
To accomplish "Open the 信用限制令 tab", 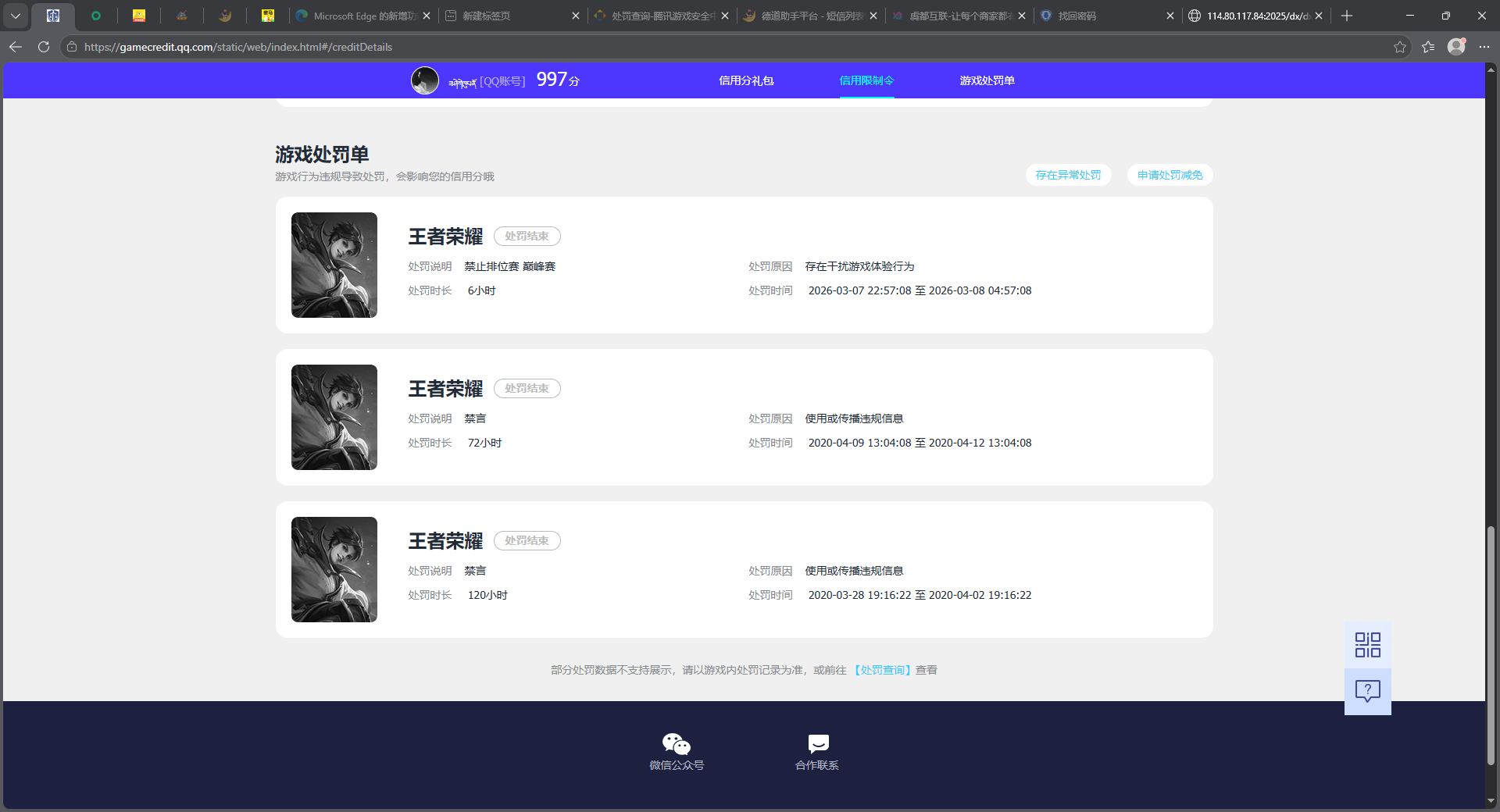I will 866,80.
